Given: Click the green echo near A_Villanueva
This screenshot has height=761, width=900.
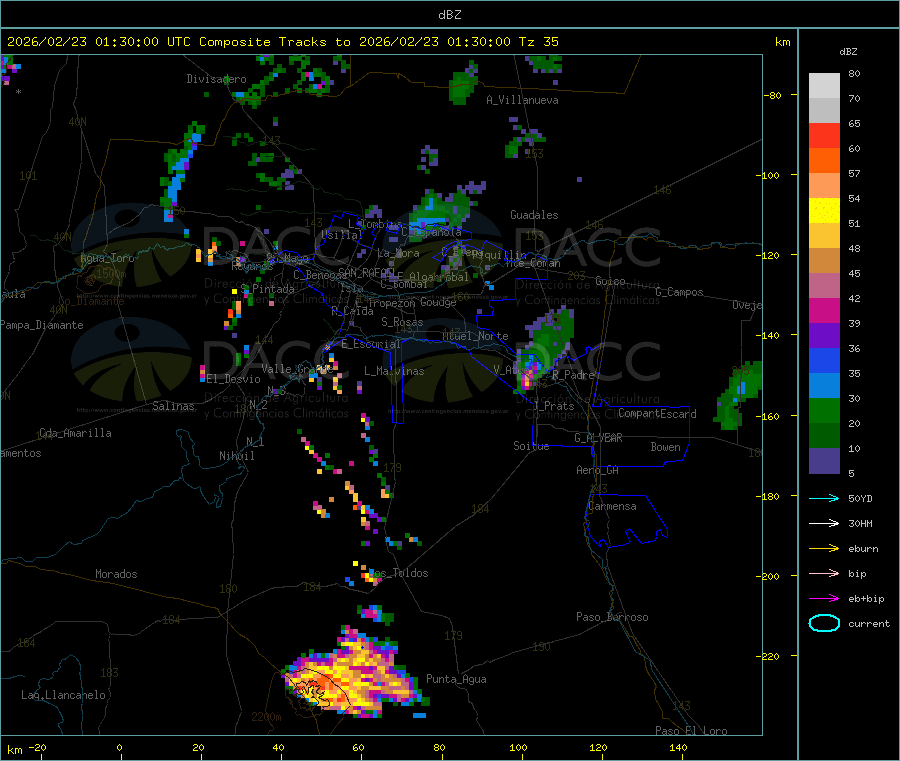Looking at the screenshot, I should pos(464,85).
